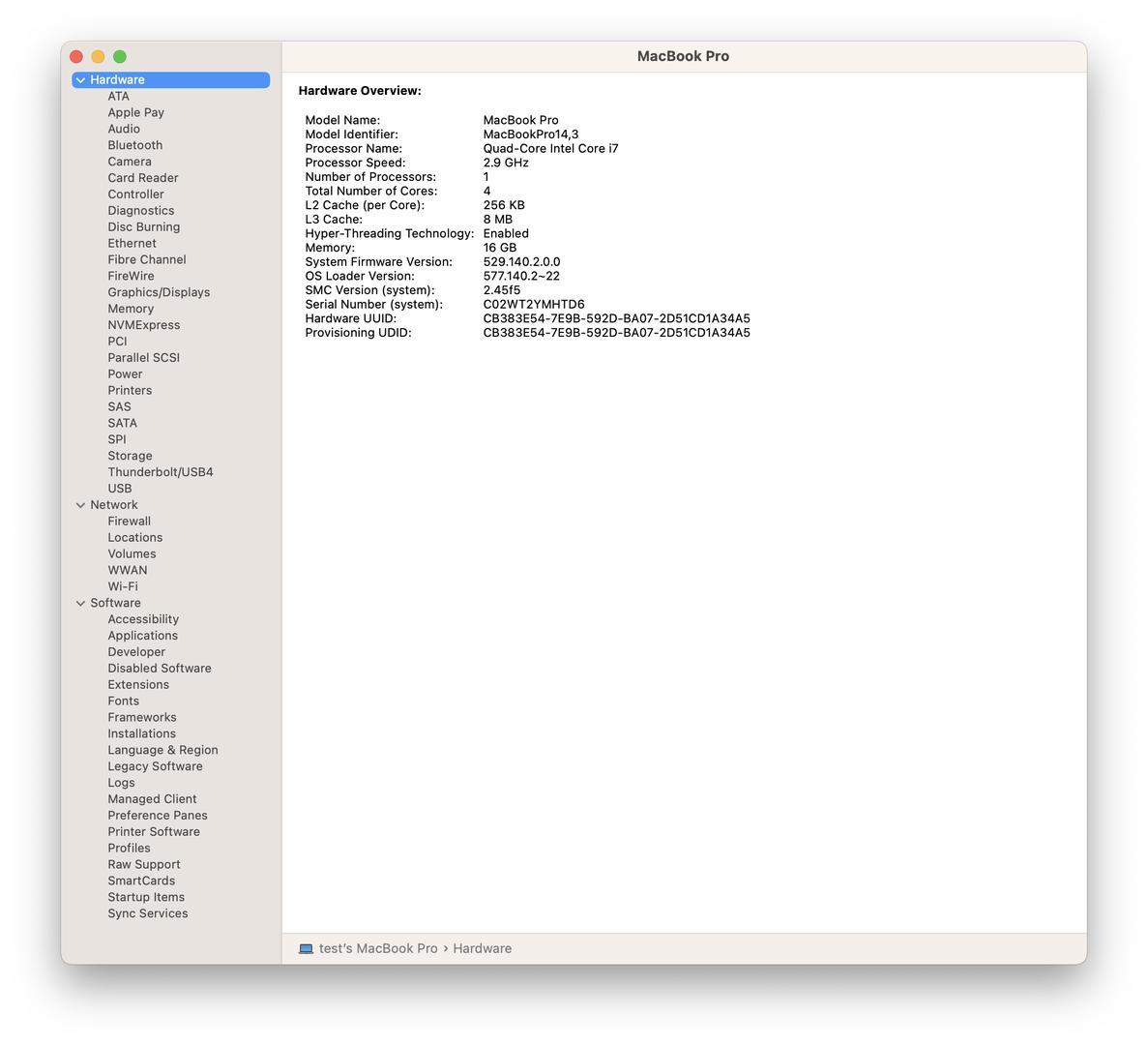Open the Audio hardware entry
This screenshot has height=1045, width=1148.
[x=124, y=129]
